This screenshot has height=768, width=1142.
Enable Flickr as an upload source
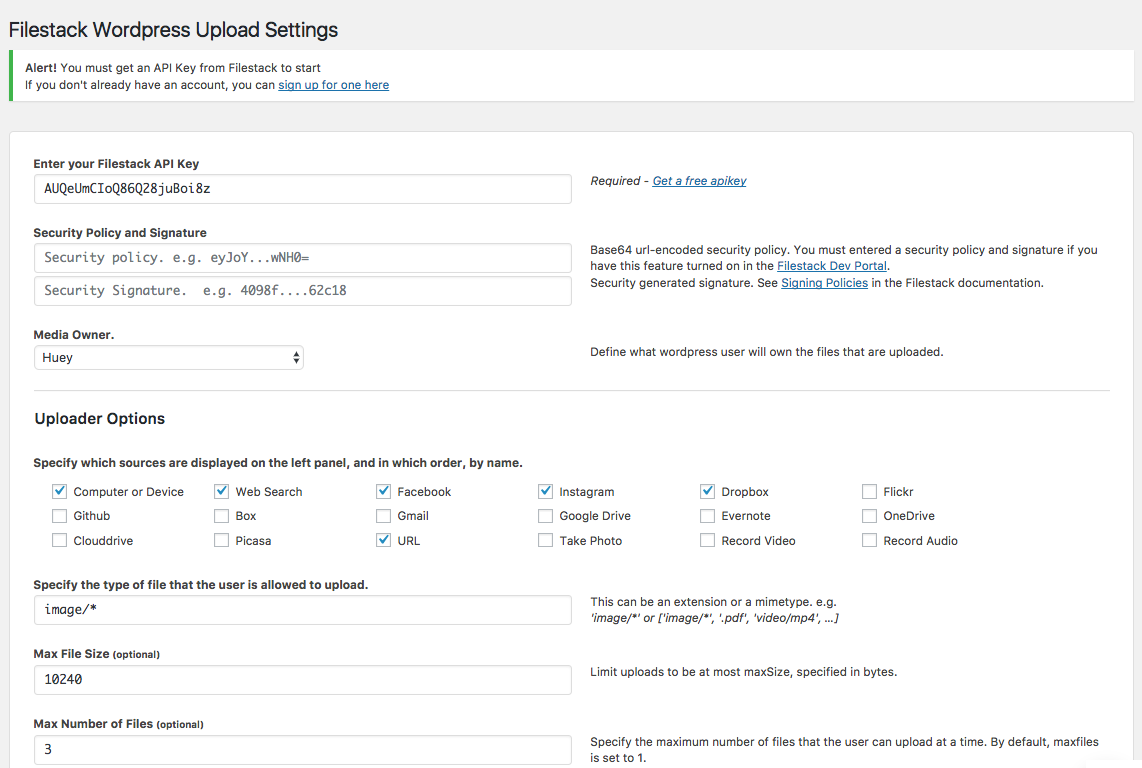click(869, 491)
